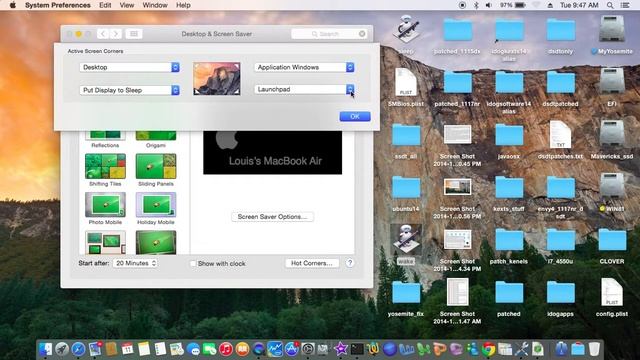Open iTunes in the Dock

(226, 349)
